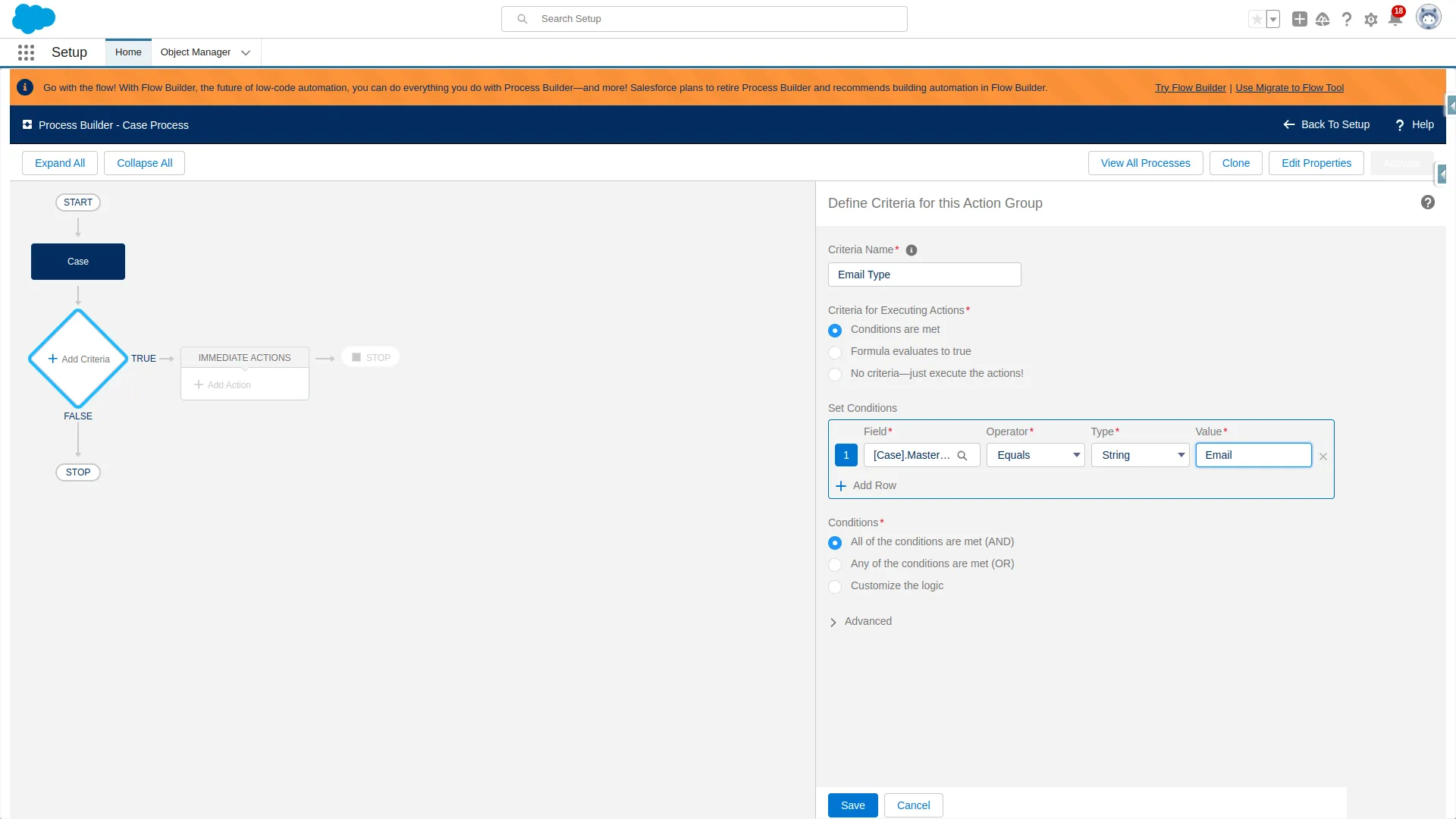The image size is (1456, 819).
Task: Click the Save button
Action: pos(852,805)
